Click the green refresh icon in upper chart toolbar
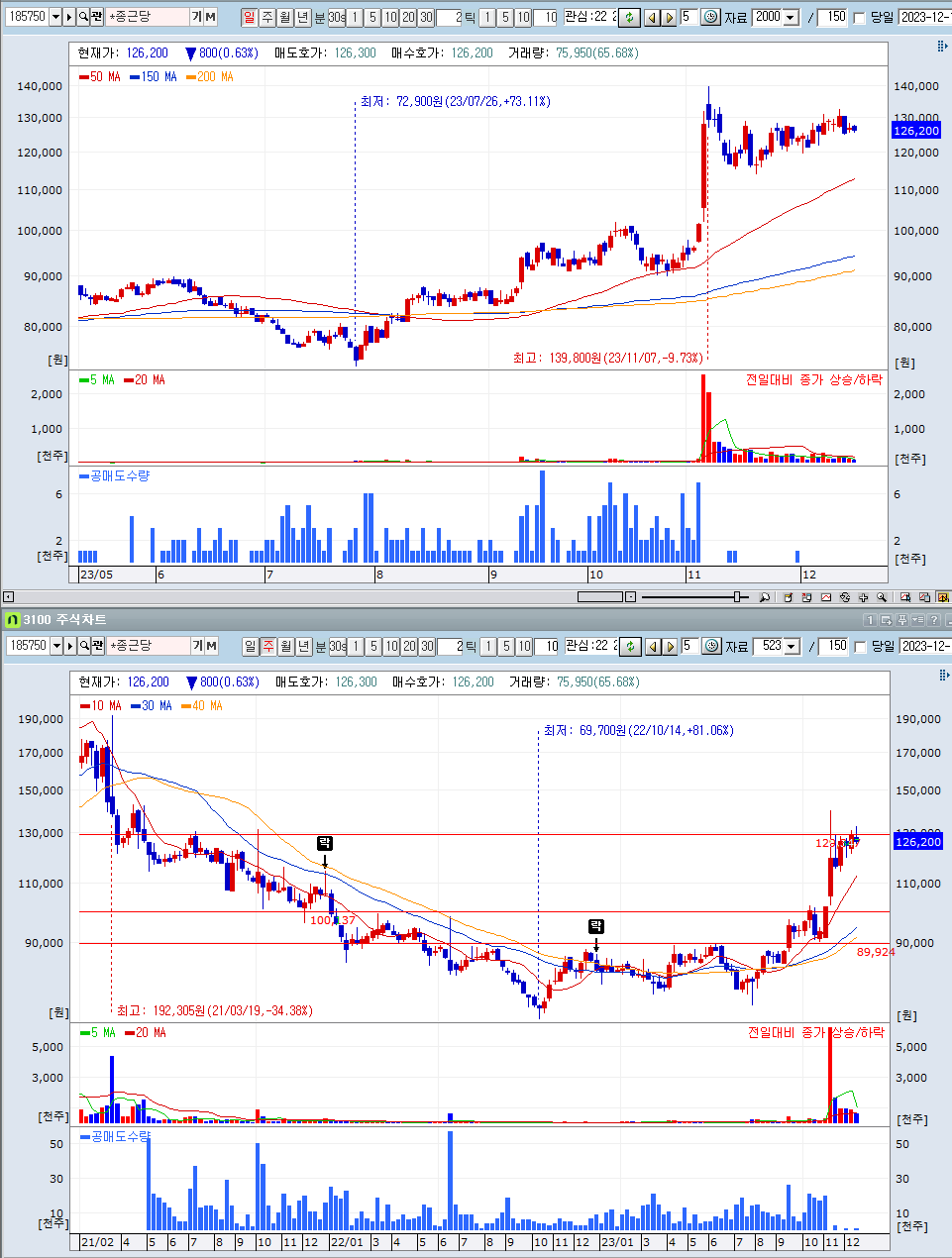 coord(629,17)
